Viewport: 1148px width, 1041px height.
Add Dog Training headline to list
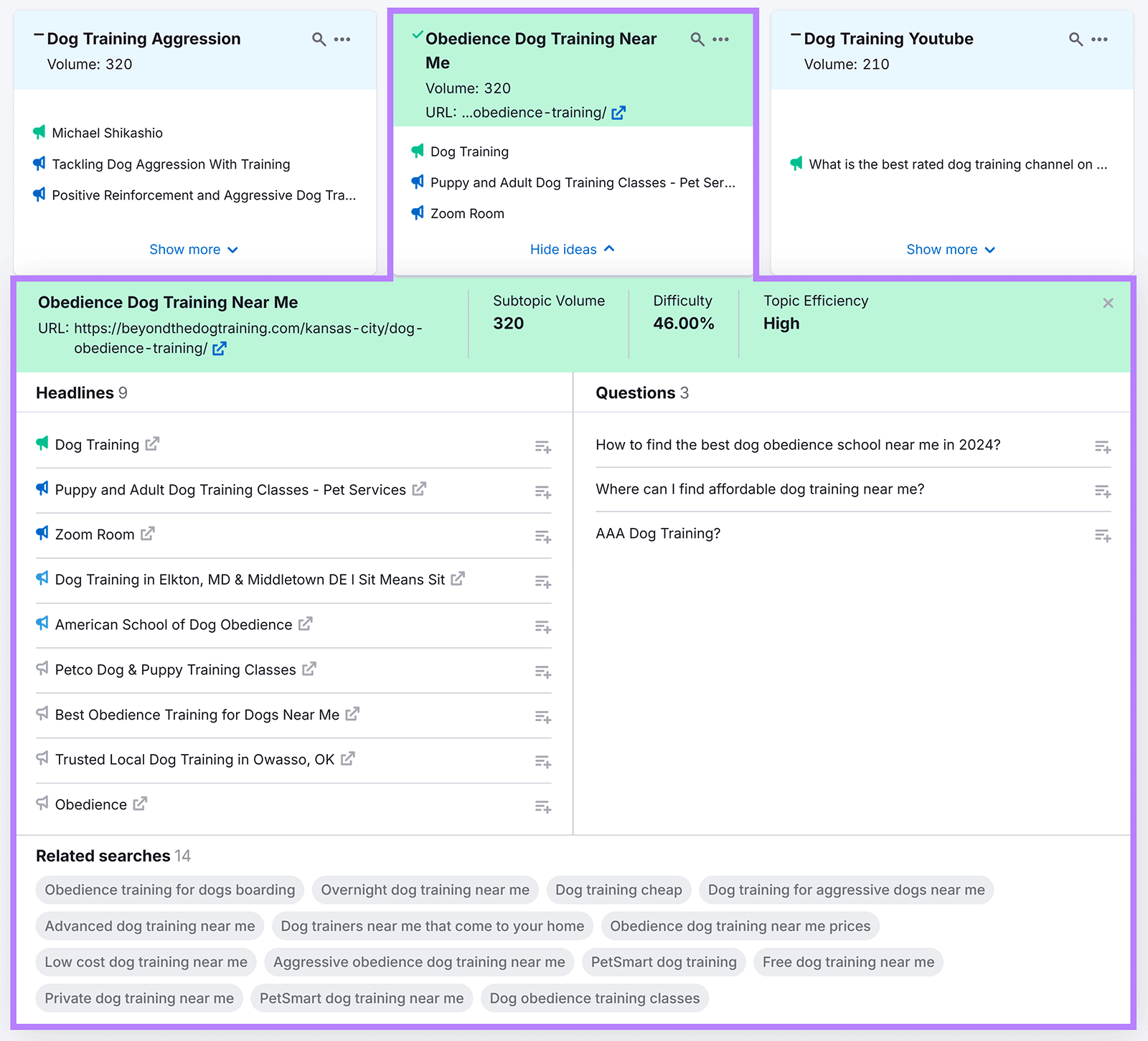click(x=543, y=446)
